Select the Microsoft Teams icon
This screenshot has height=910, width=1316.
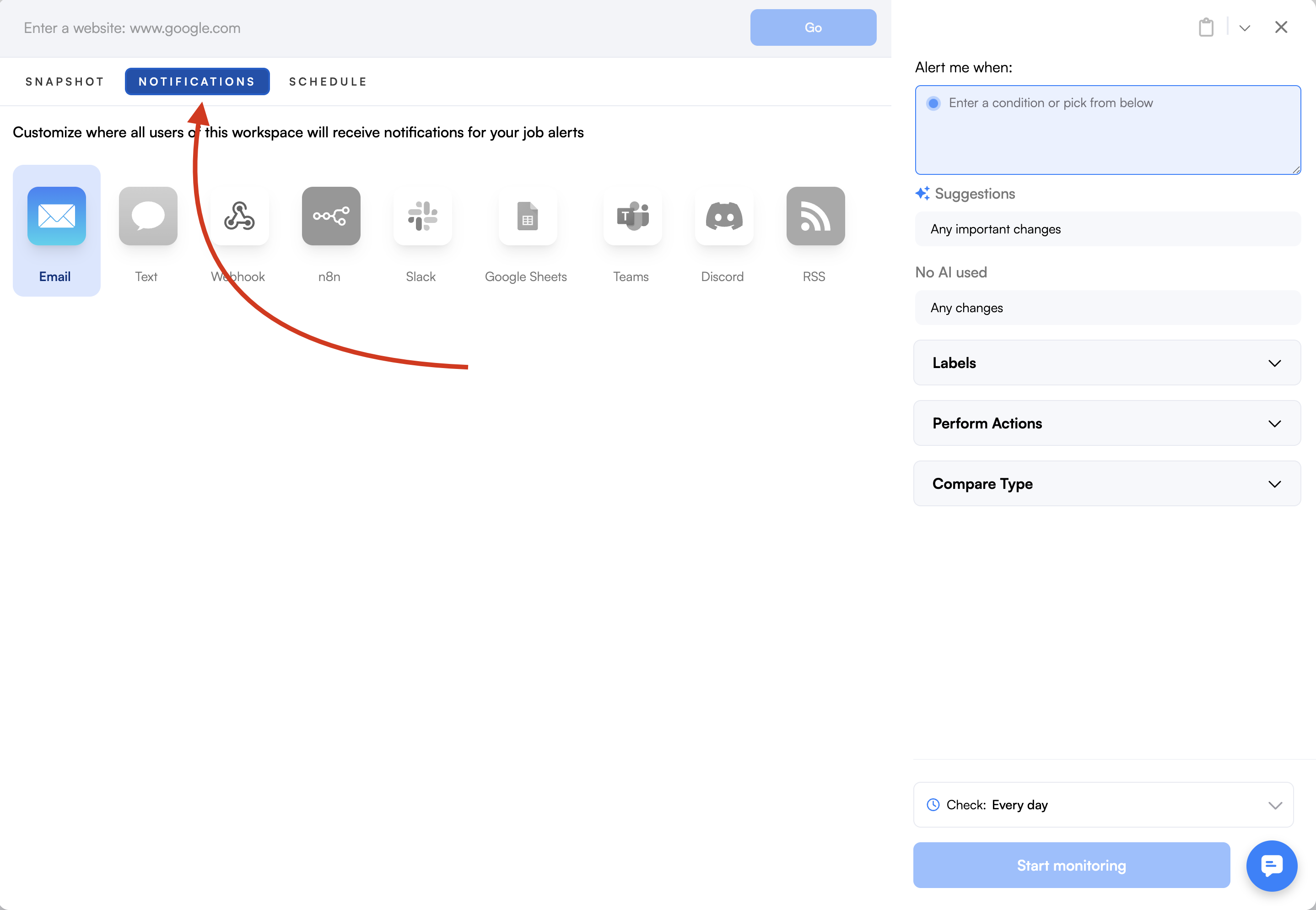tap(632, 216)
